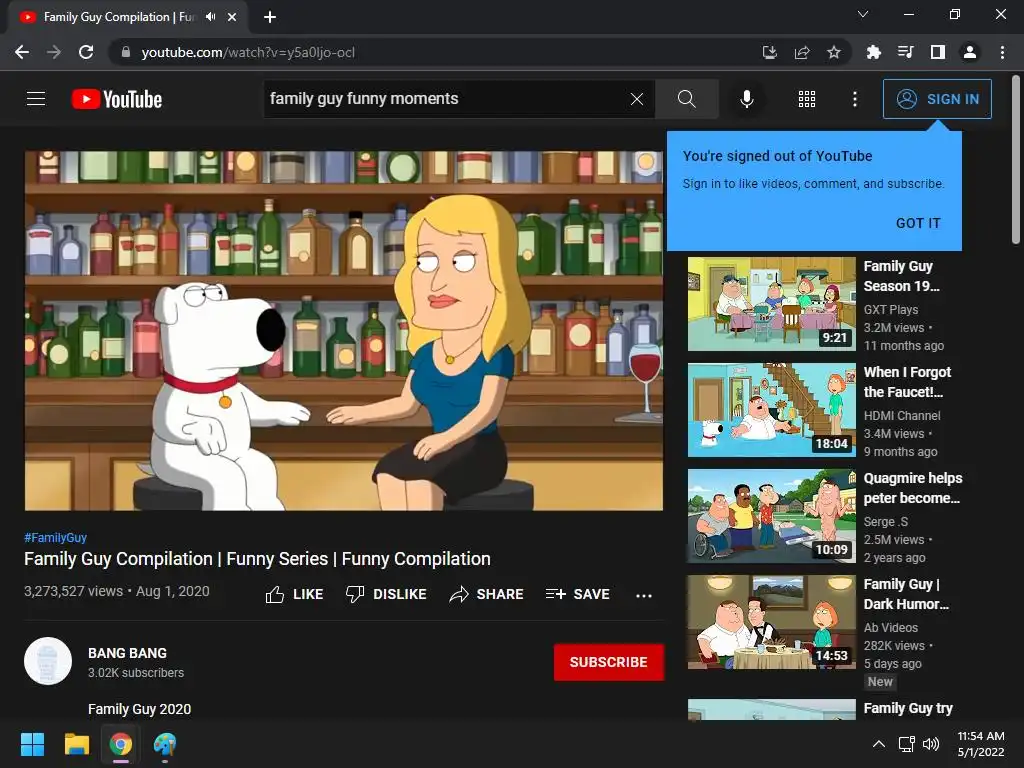This screenshot has width=1024, height=768.
Task: Expand system tray hidden icons chevron
Action: click(x=879, y=744)
